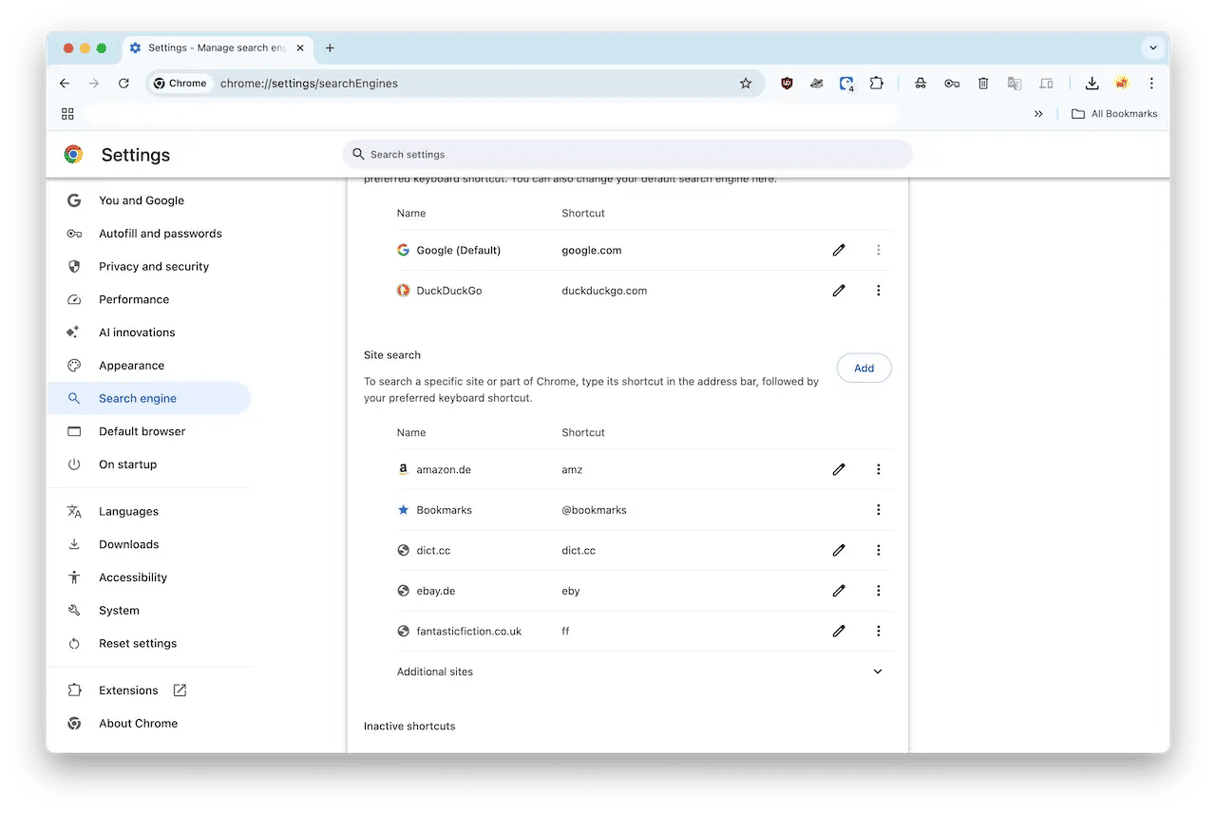Open Privacy and security settings
This screenshot has height=814, width=1216.
pos(153,267)
